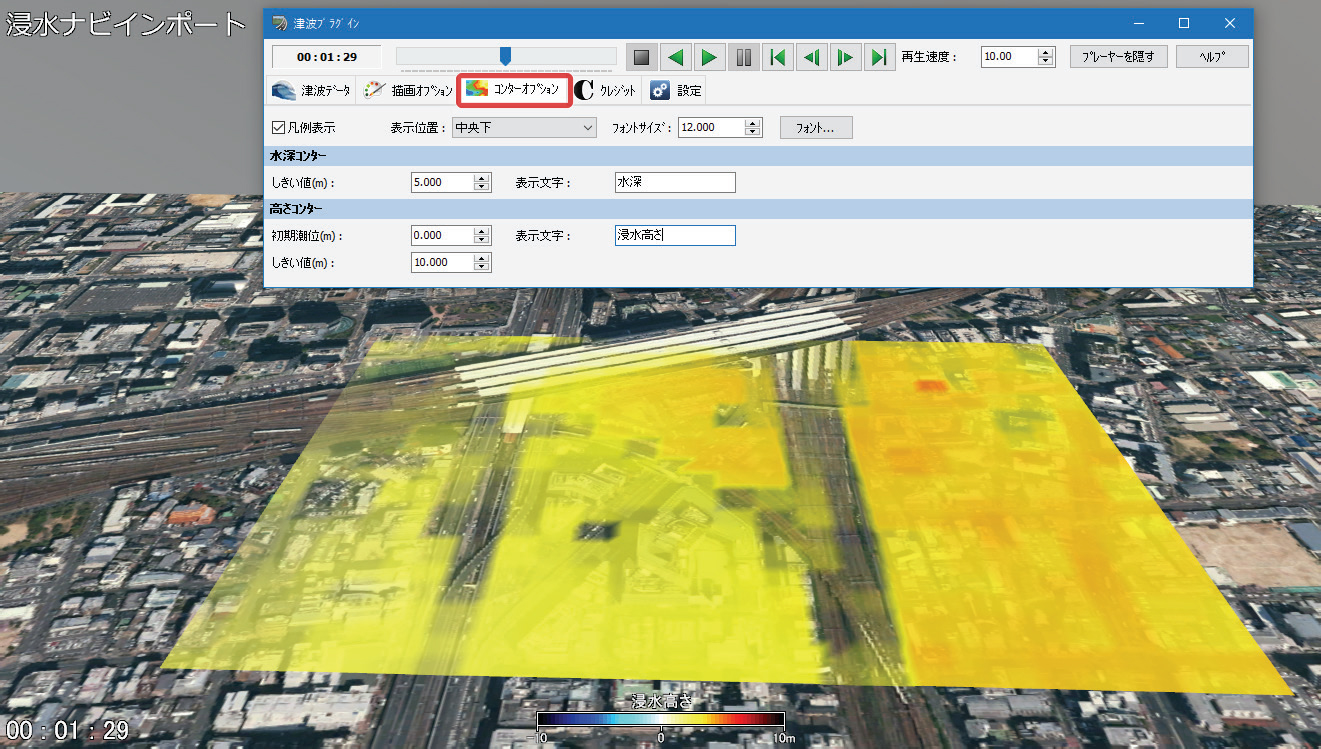This screenshot has height=749, width=1321.
Task: Open the ヘルプ button
Action: pos(1212,57)
